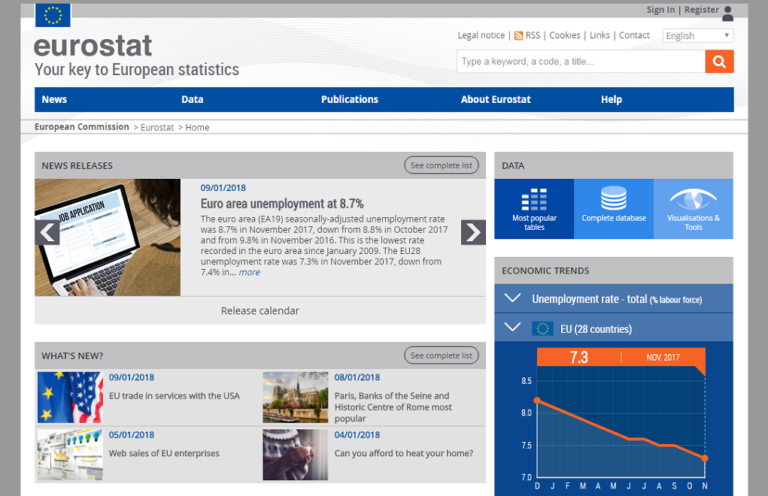Click the date 05/01/2018 in What's New
Image resolution: width=768 pixels, height=496 pixels.
point(131,435)
